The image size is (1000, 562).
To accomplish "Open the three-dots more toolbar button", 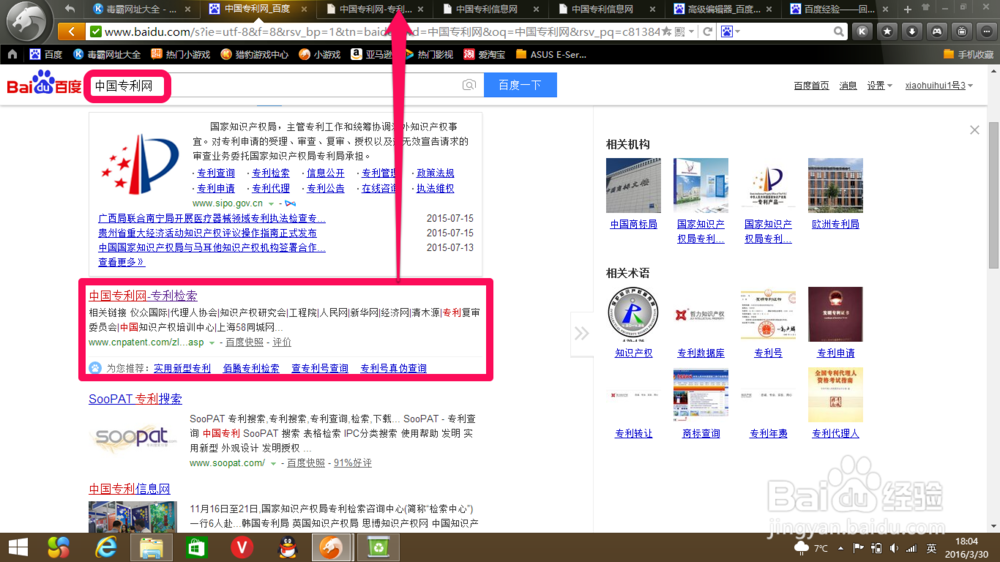I will tap(987, 31).
